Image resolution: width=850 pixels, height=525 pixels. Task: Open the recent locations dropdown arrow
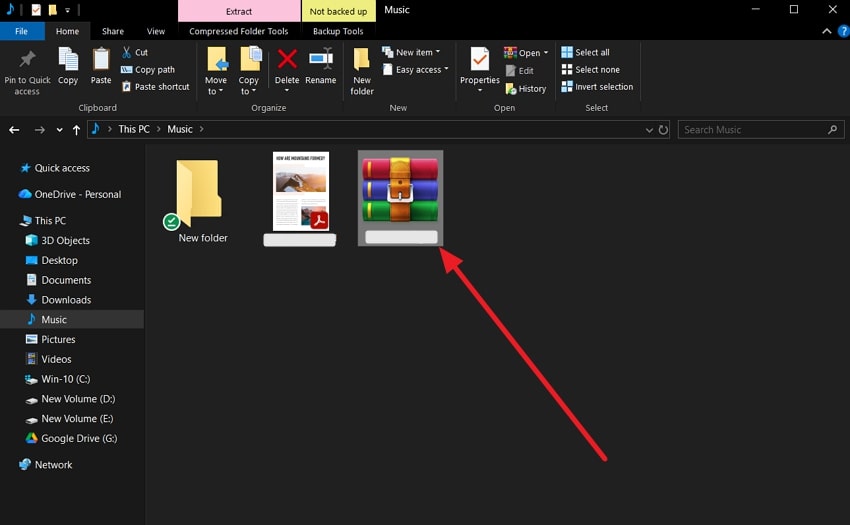(x=59, y=130)
